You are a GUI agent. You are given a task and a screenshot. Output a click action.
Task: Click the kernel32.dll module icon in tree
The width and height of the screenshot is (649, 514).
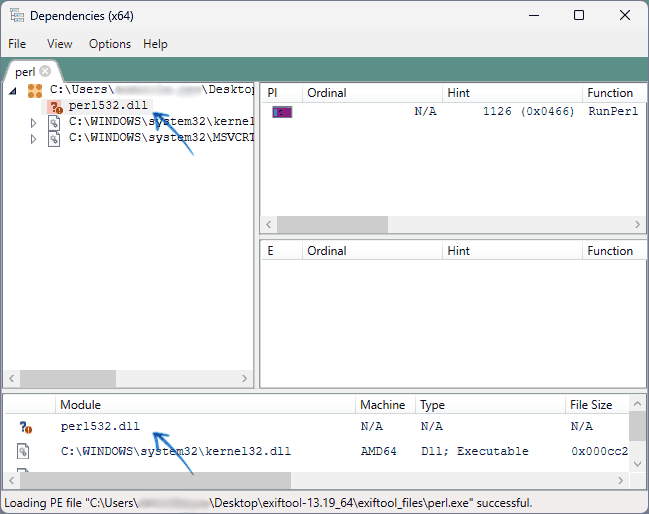(x=55, y=122)
